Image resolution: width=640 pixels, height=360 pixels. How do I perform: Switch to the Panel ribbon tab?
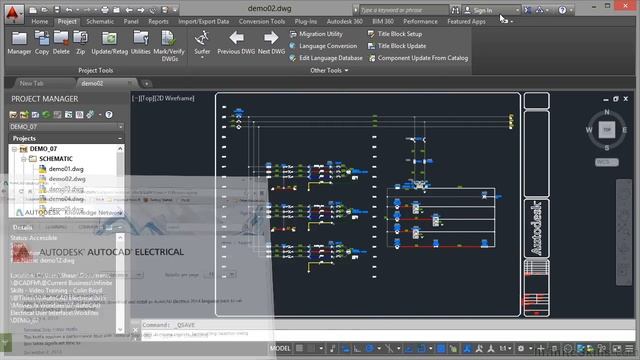tap(131, 21)
